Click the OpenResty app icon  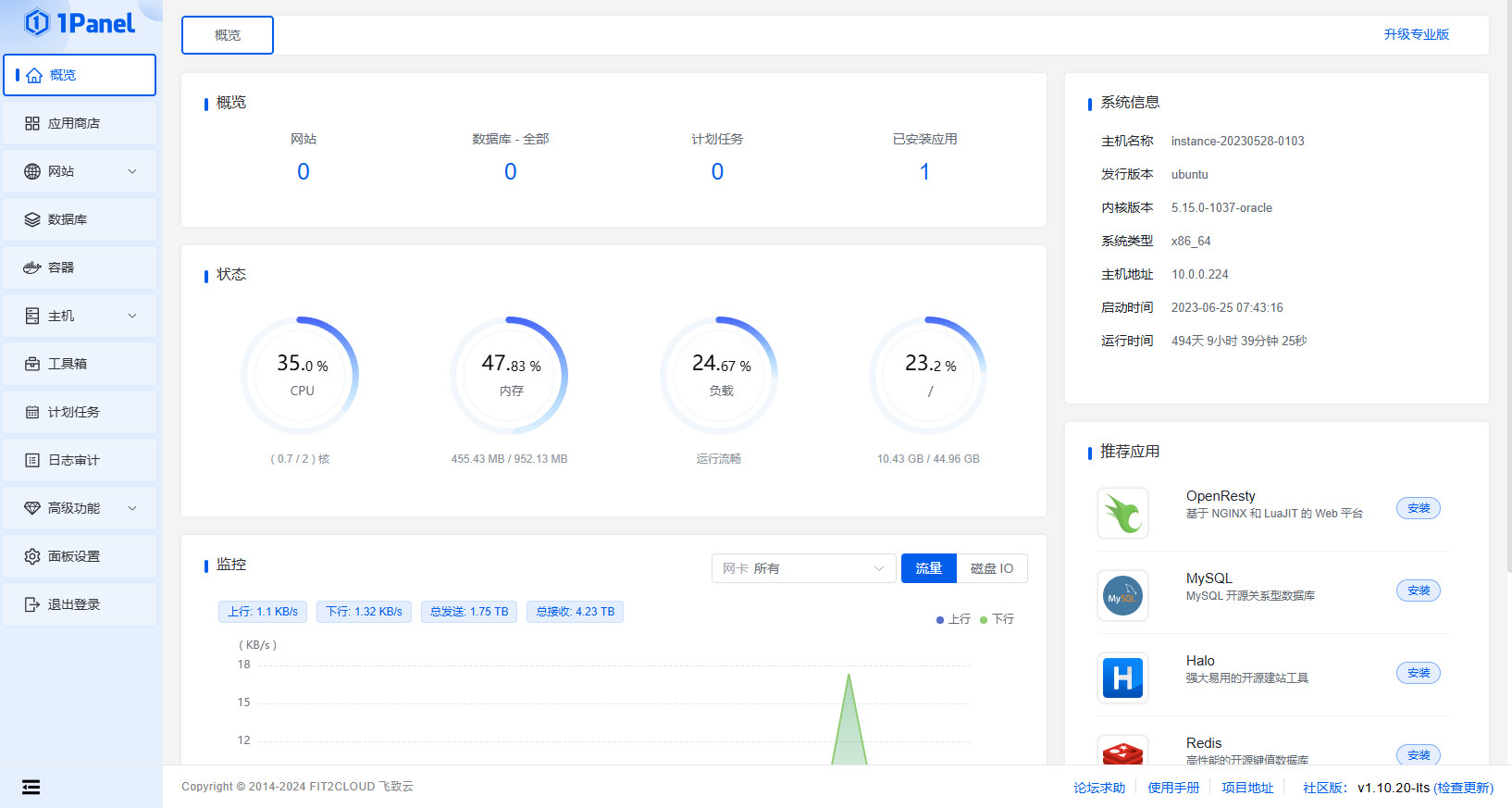point(1122,514)
